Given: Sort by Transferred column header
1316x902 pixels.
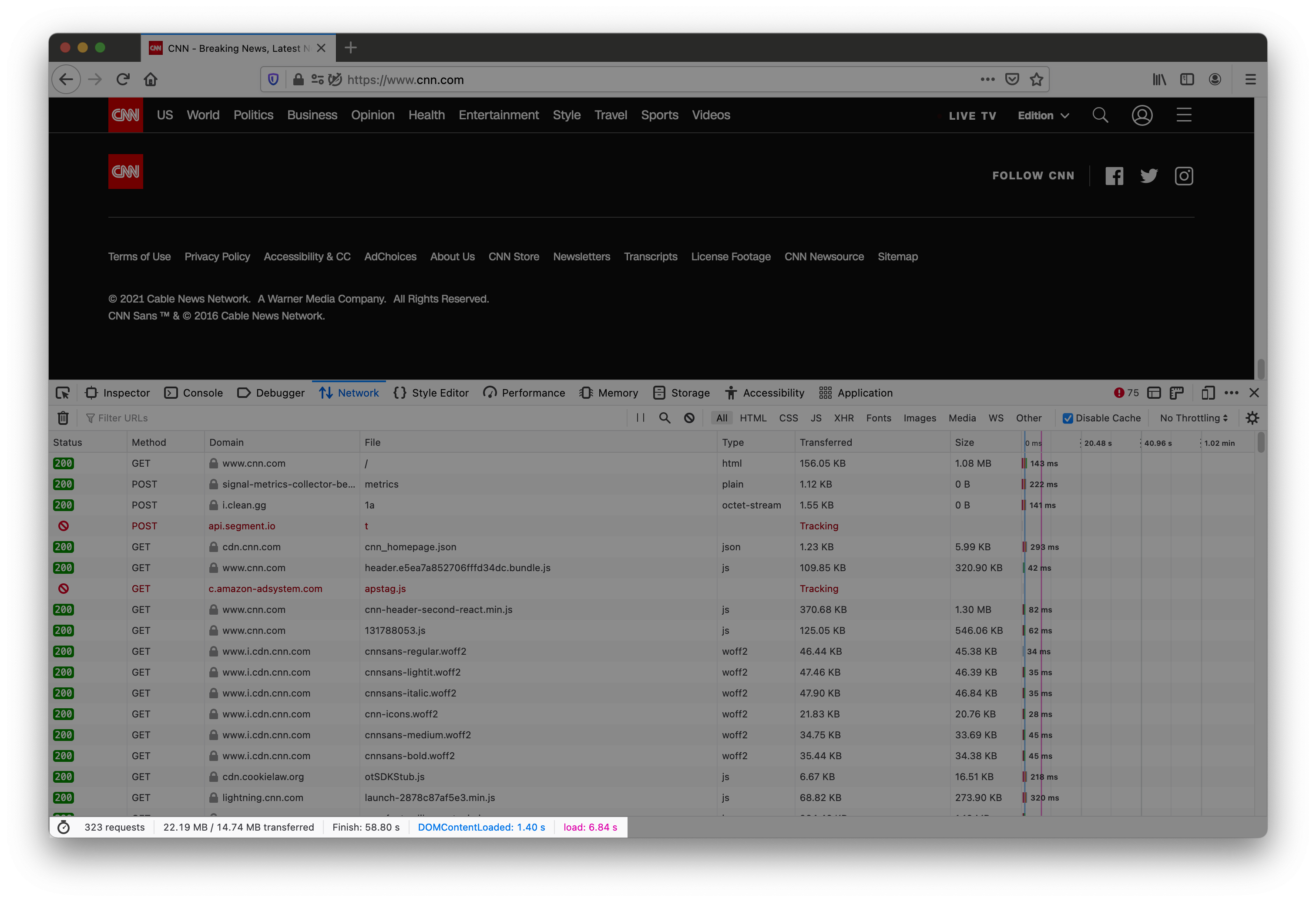Looking at the screenshot, I should 872,442.
